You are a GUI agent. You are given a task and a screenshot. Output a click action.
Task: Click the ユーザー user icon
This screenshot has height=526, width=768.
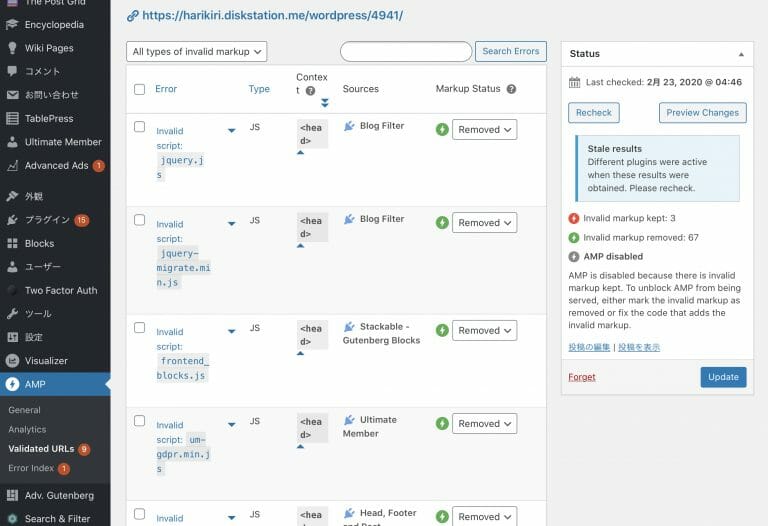click(12, 266)
